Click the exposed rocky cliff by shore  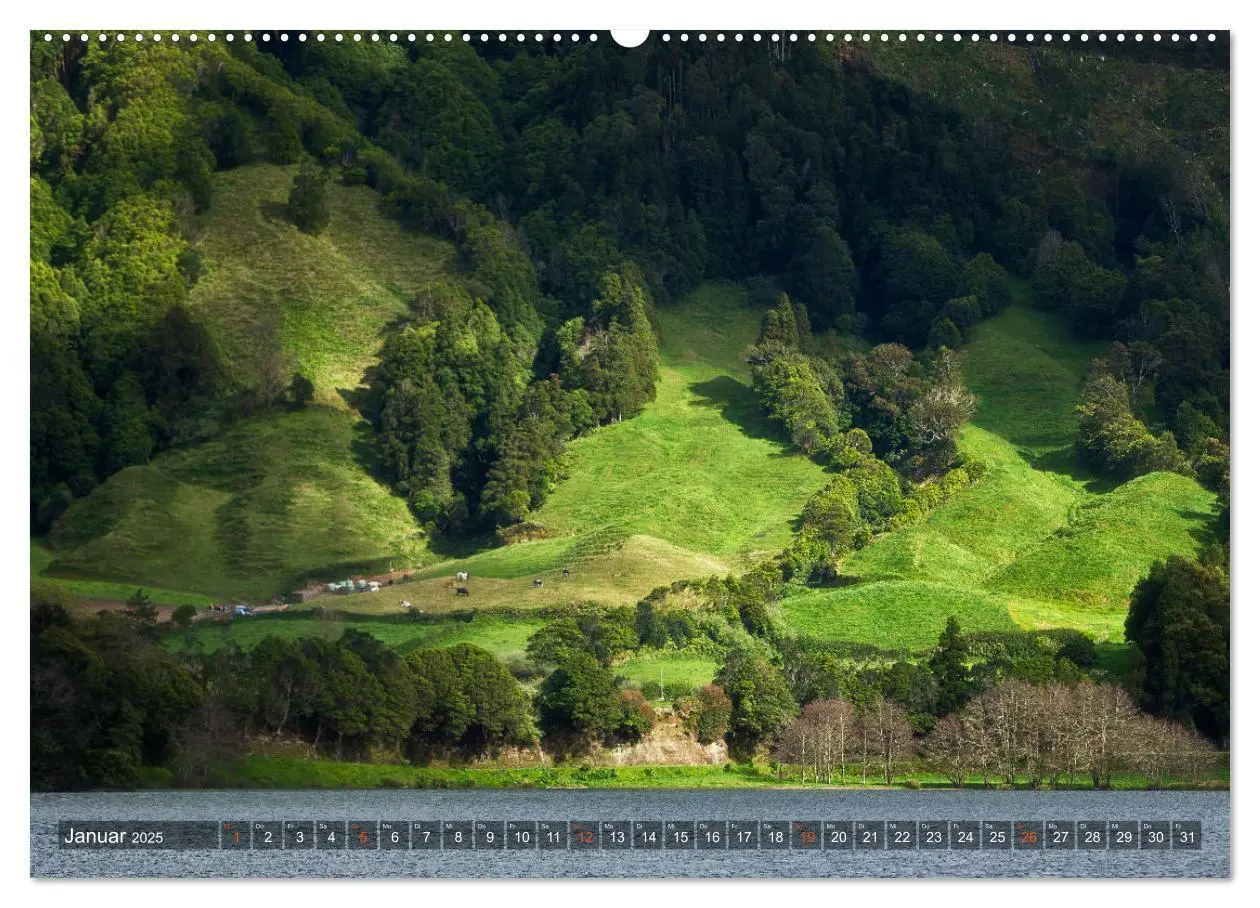click(665, 746)
